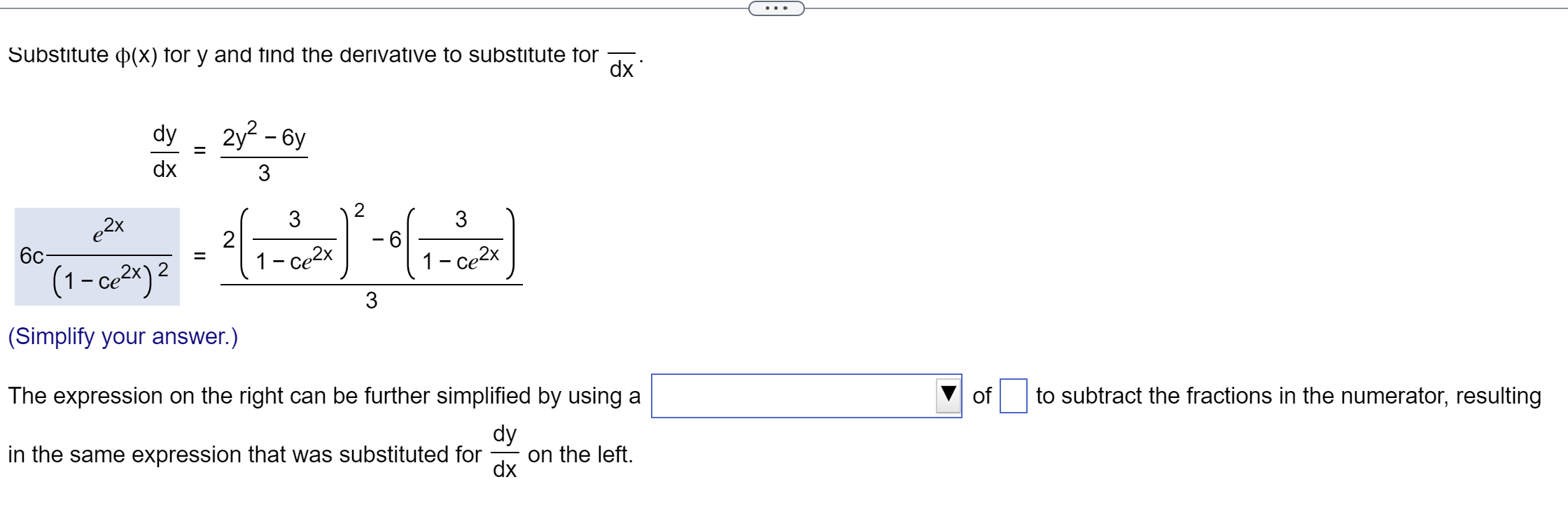Click the denominator 3 under the right expression
The width and height of the screenshot is (1568, 512).
coord(372,299)
